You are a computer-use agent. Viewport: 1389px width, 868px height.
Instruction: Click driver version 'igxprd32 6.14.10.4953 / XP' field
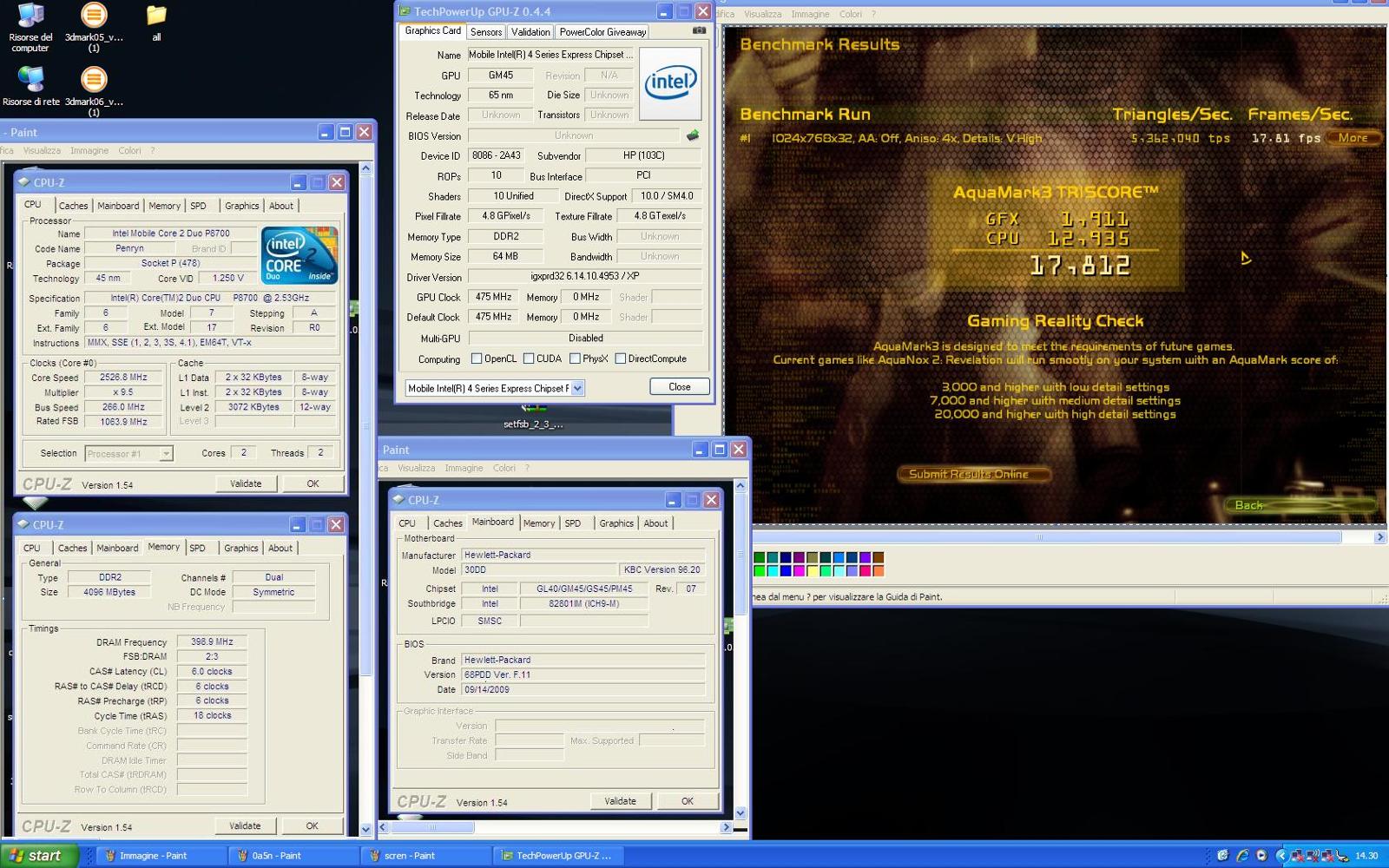[x=585, y=276]
